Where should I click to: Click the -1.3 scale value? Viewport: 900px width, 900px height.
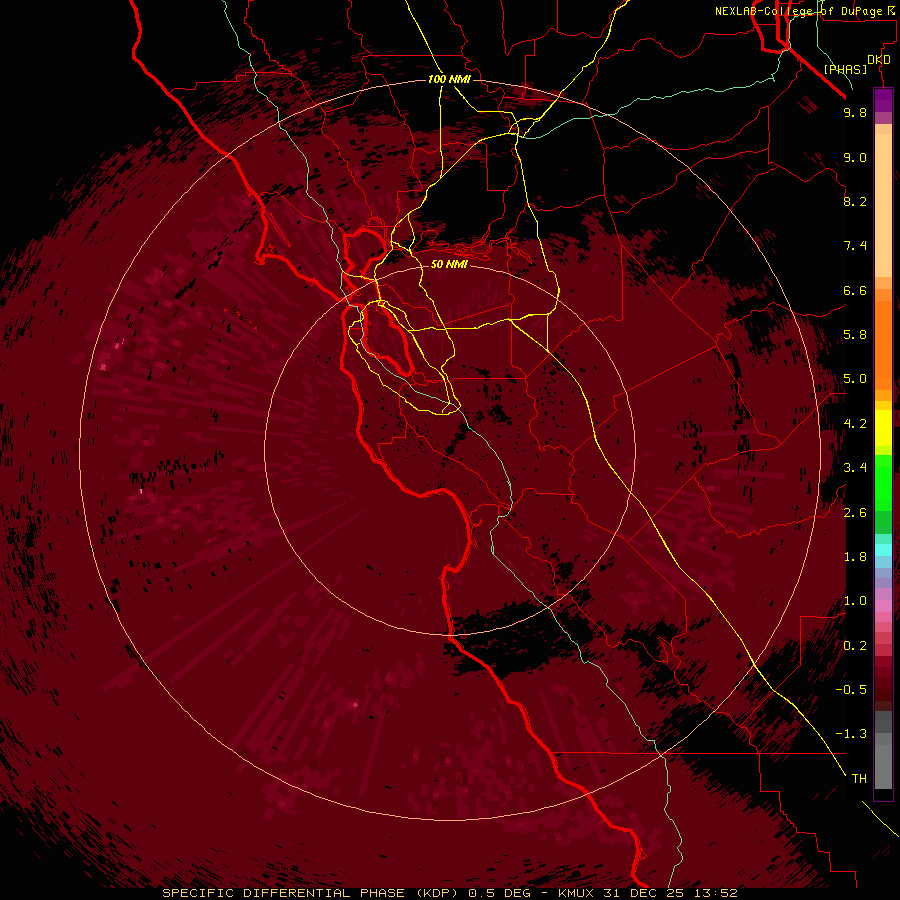[x=851, y=734]
